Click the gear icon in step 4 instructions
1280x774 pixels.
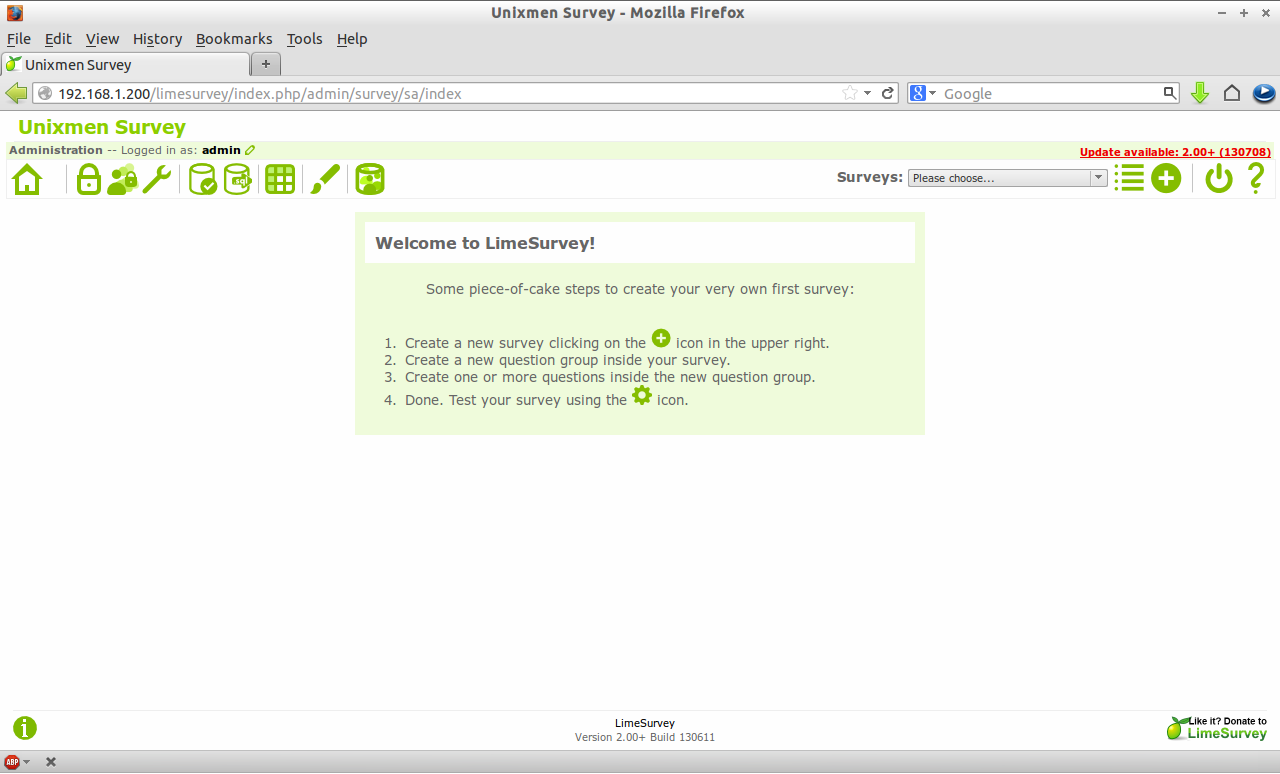pos(642,395)
